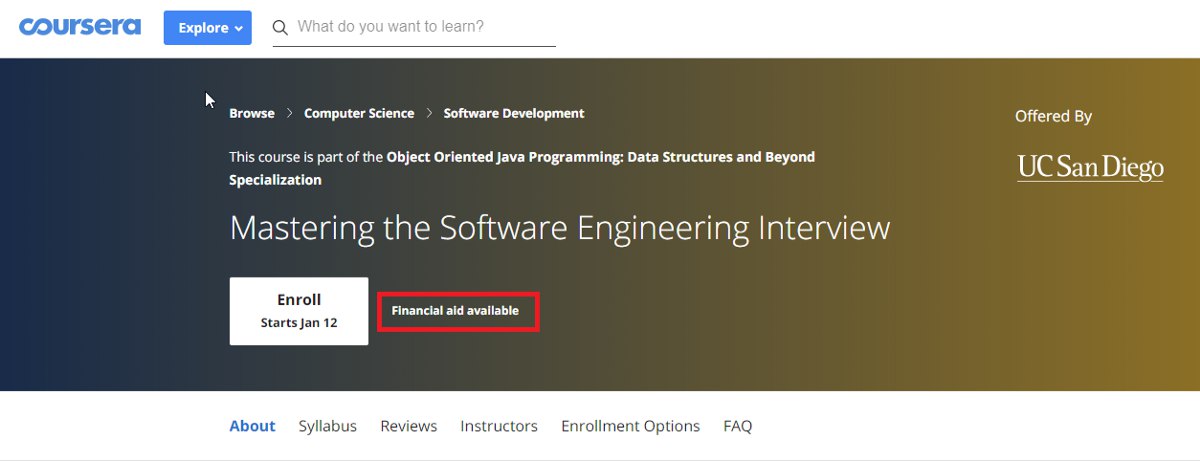
Task: Click chevron separator after Computer Science breadcrumb
Action: coord(429,114)
